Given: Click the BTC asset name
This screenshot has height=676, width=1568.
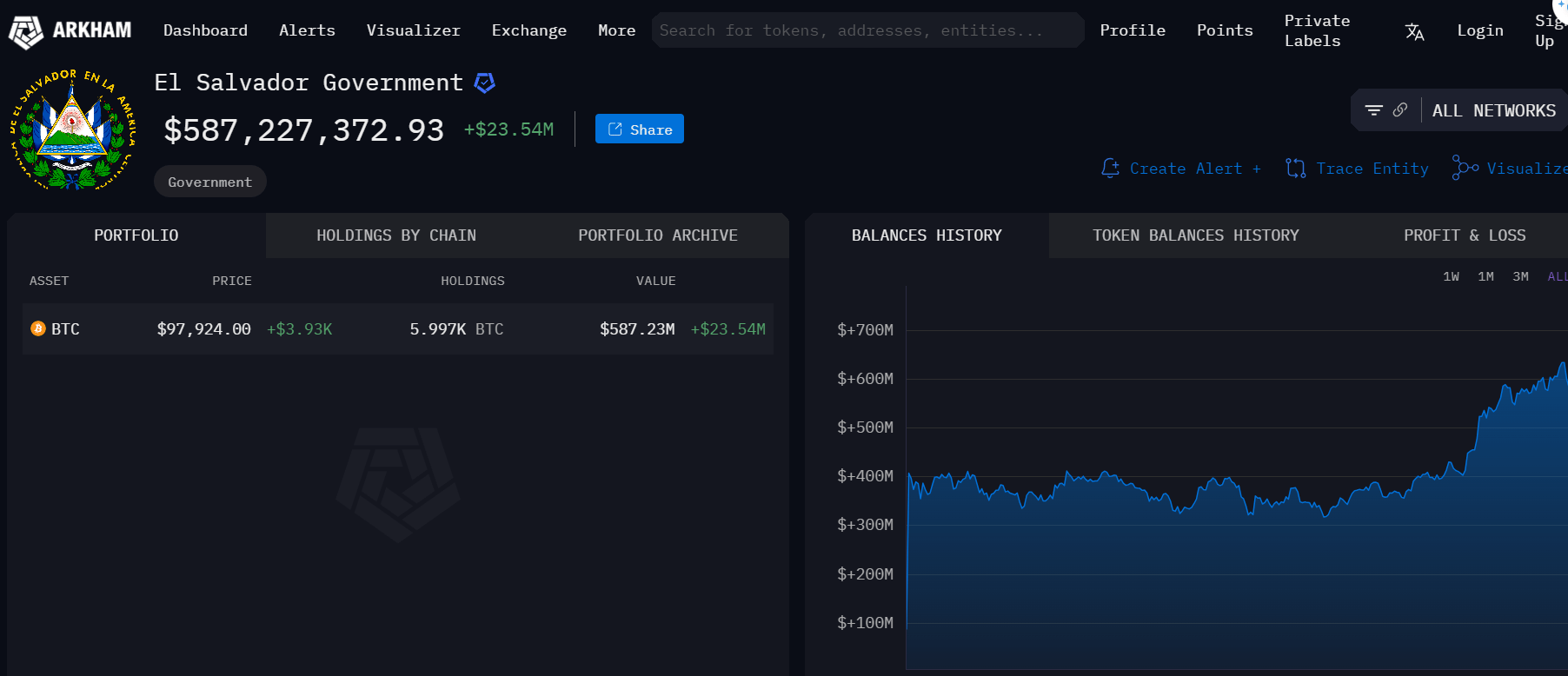Looking at the screenshot, I should coord(65,329).
